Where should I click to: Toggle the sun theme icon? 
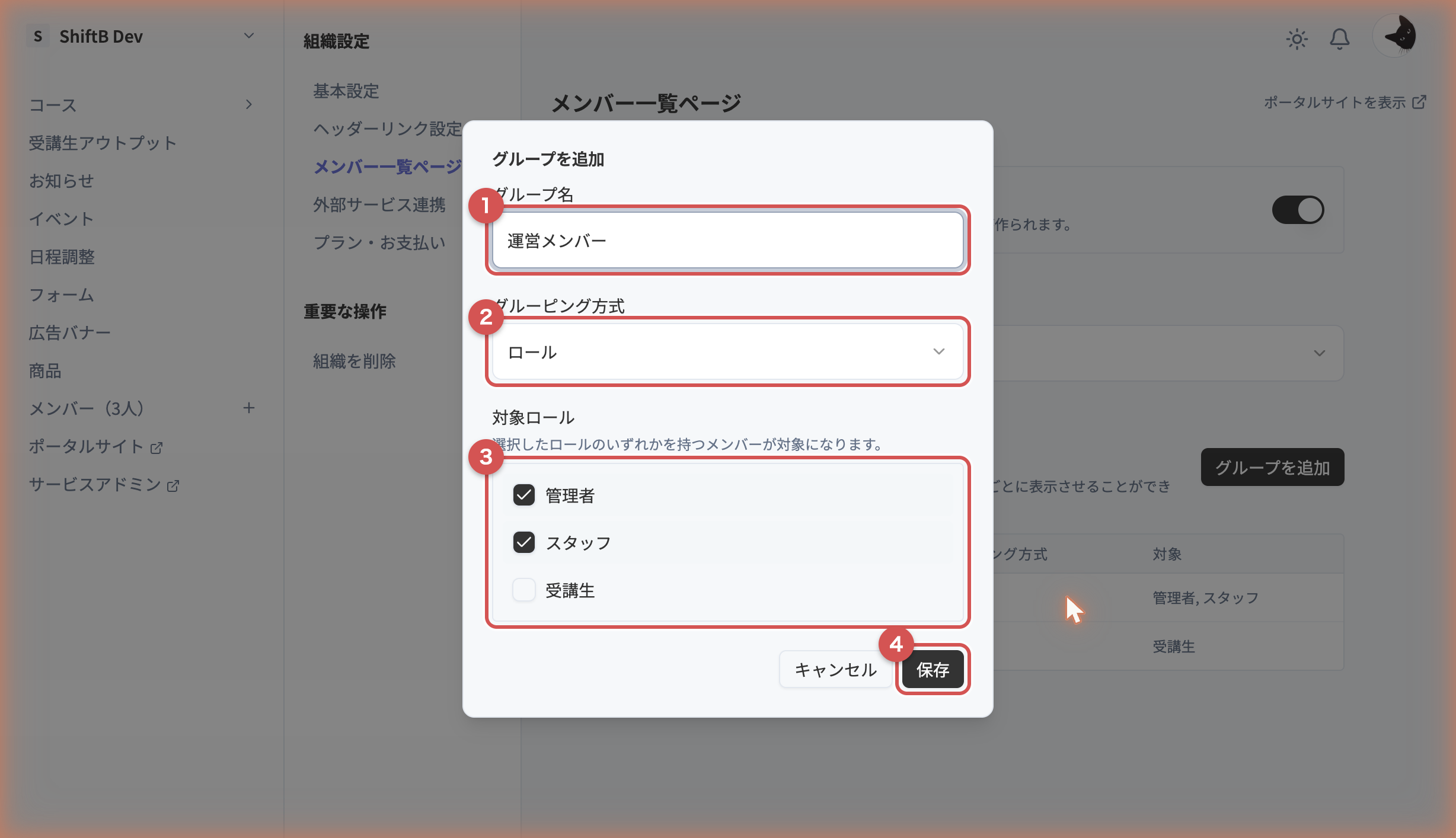[x=1297, y=39]
